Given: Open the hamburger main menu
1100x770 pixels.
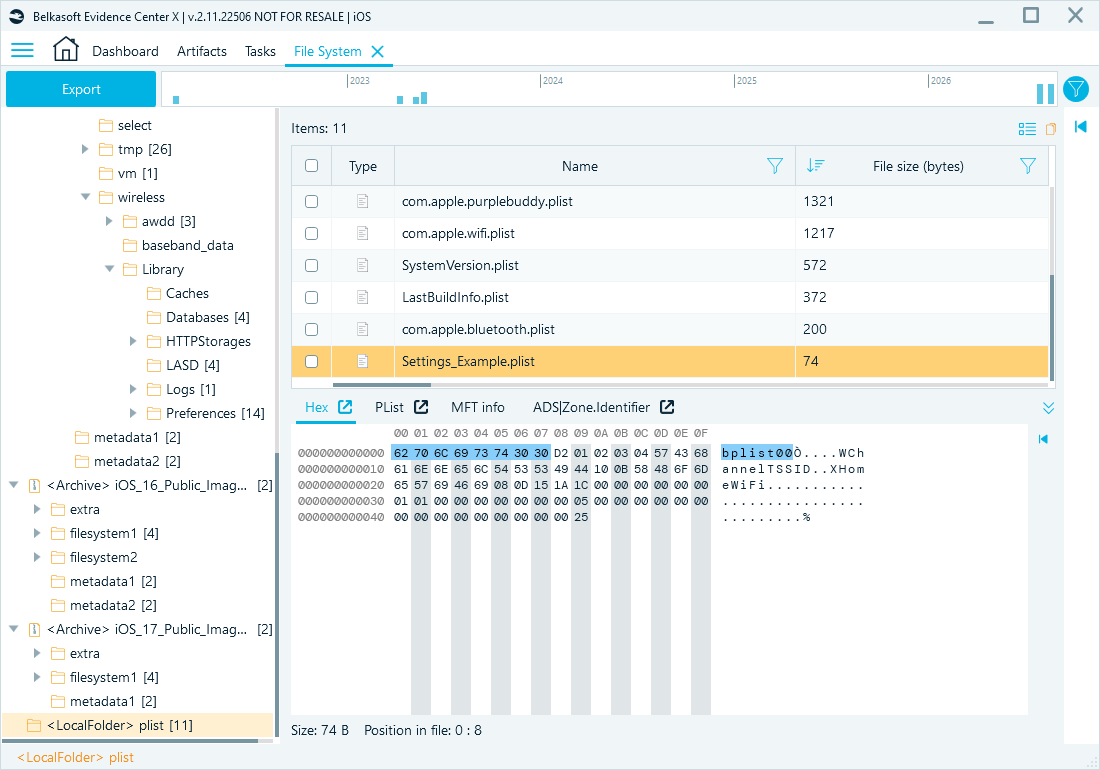Looking at the screenshot, I should (22, 50).
